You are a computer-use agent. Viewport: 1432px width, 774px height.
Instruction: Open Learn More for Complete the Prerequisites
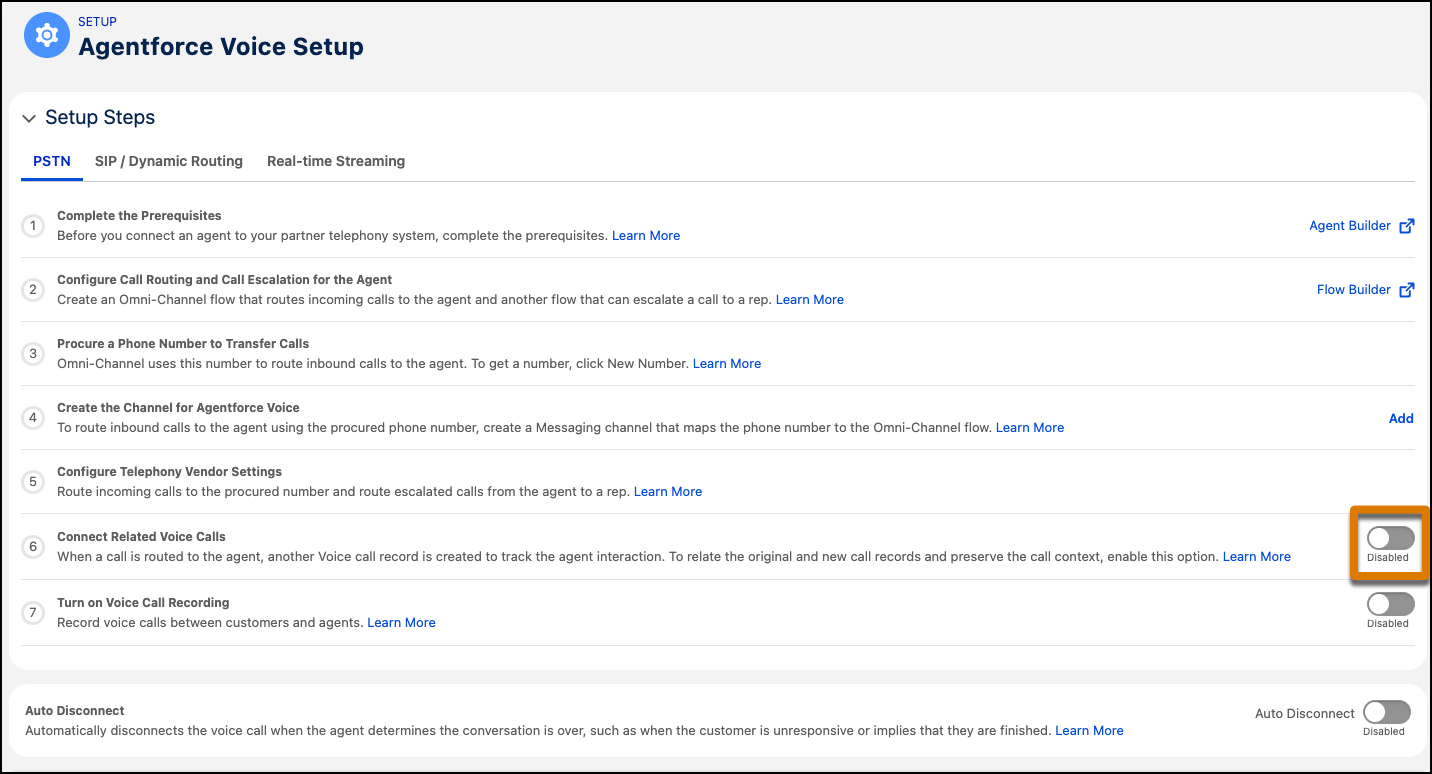[646, 236]
